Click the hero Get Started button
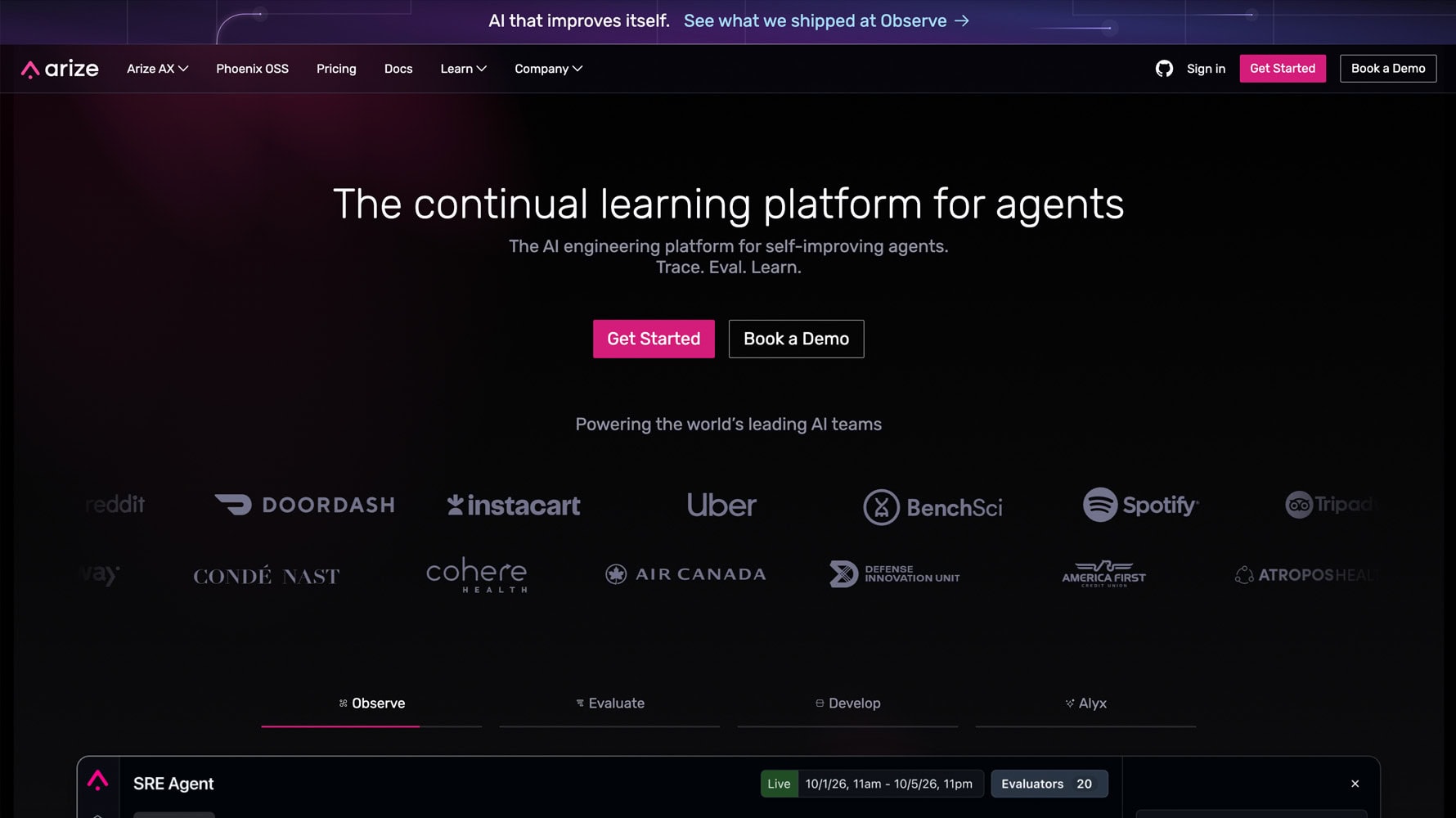Viewport: 1456px width, 818px height. (x=654, y=339)
